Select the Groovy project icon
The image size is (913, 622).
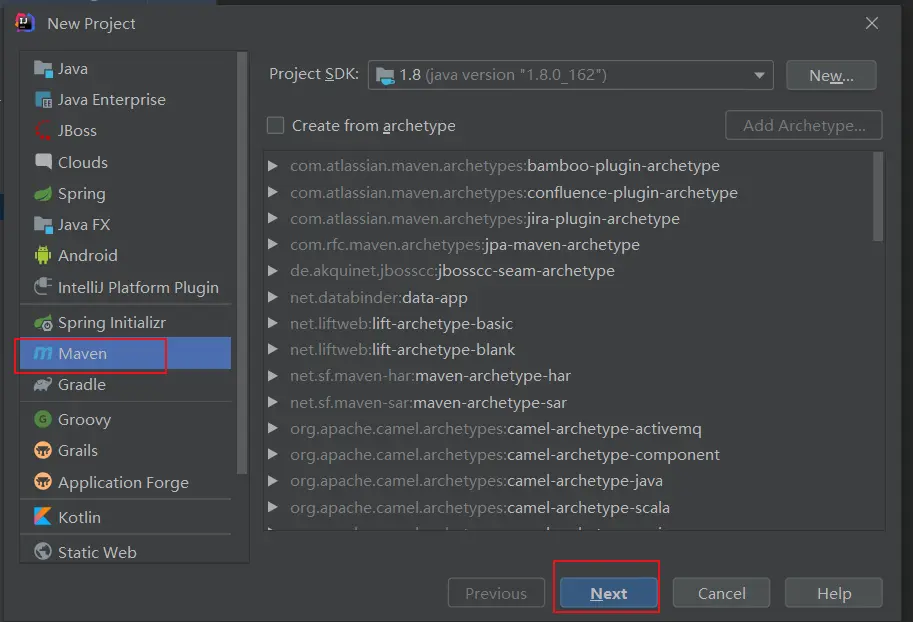click(x=43, y=420)
